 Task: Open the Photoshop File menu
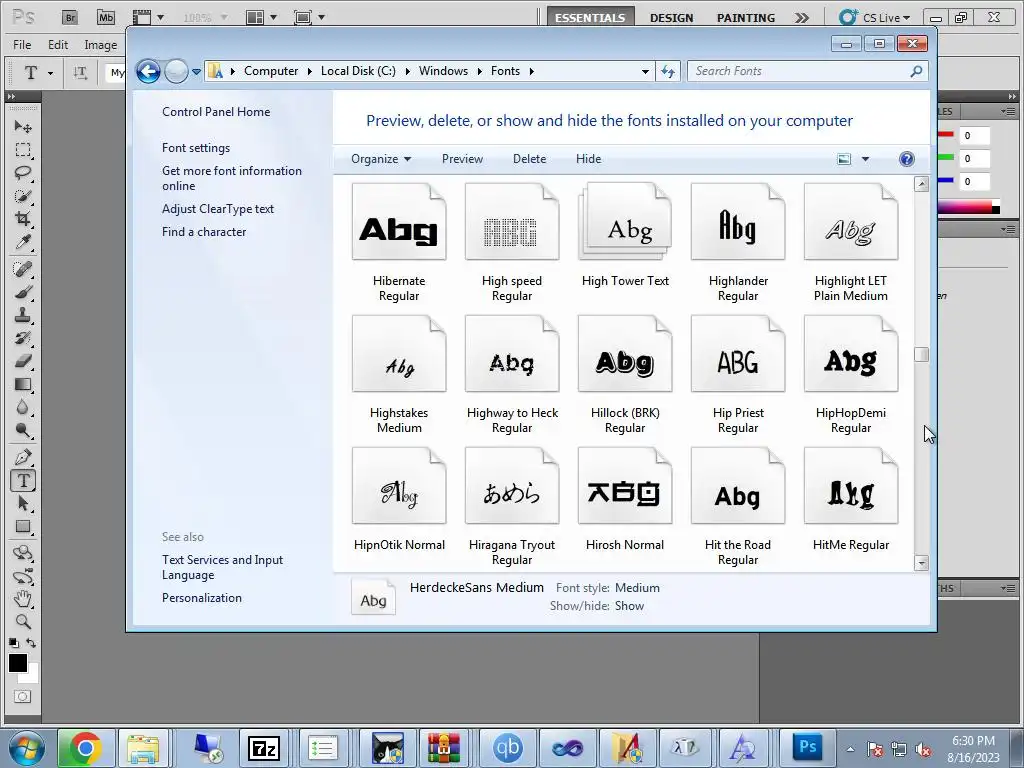[22, 44]
